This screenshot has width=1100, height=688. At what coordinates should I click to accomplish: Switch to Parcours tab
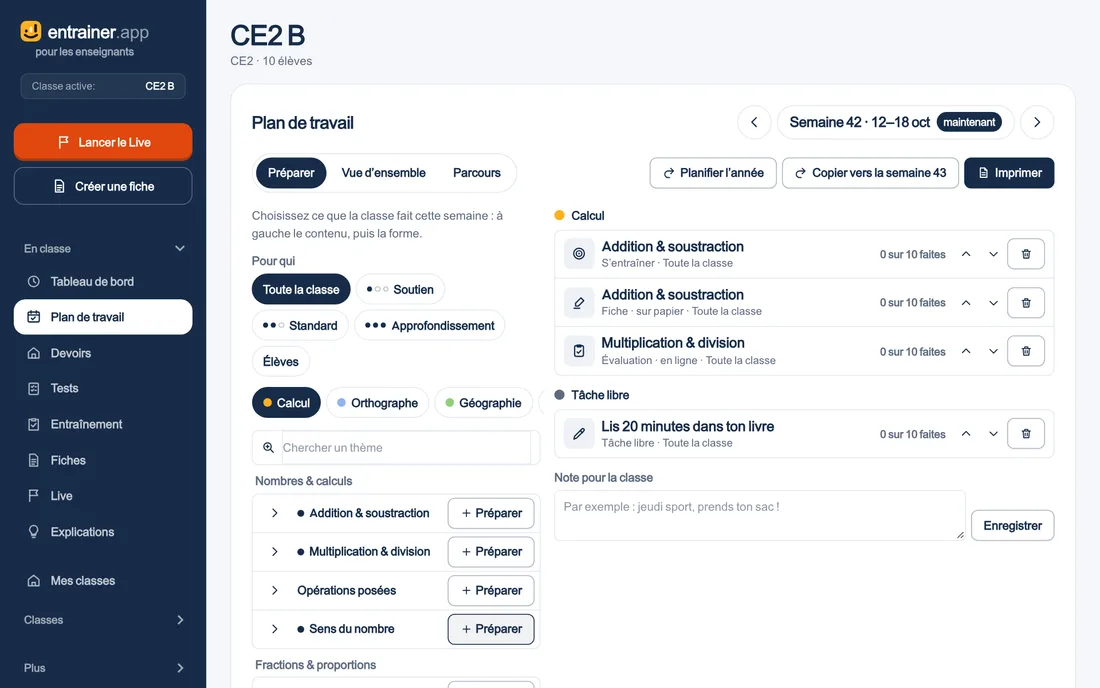tap(476, 173)
